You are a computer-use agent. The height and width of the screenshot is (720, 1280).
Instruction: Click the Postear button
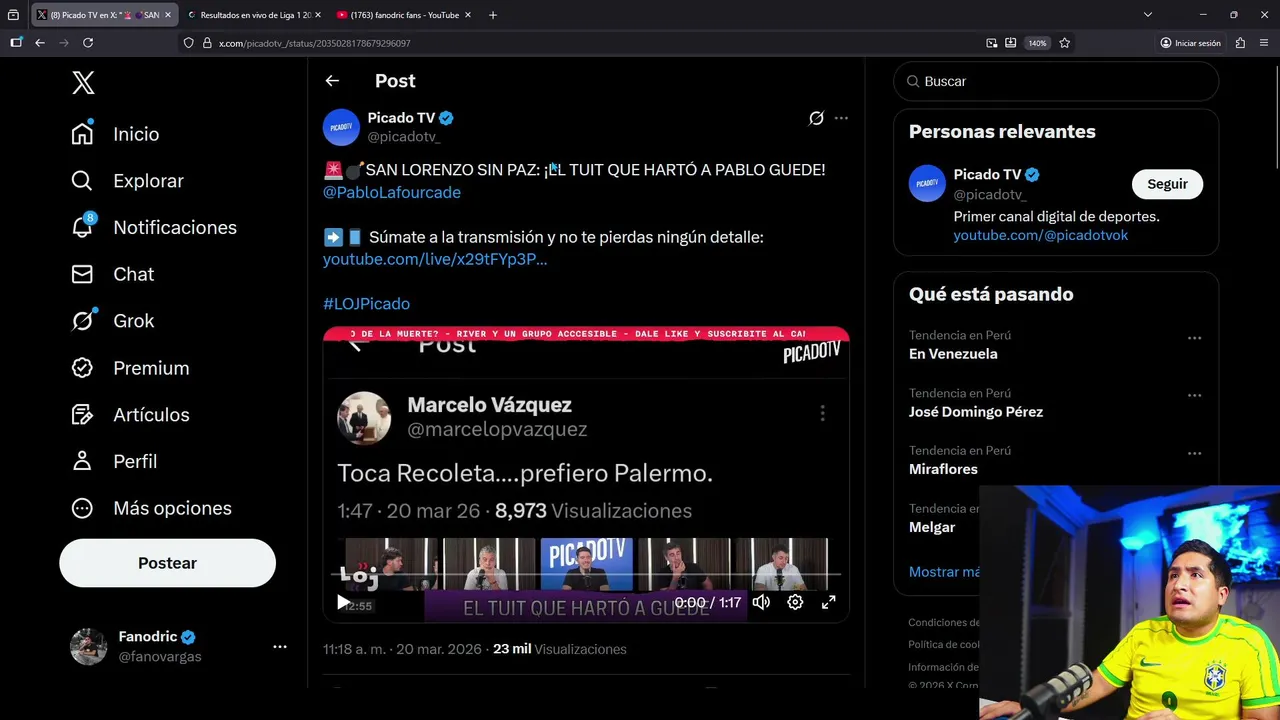tap(167, 563)
